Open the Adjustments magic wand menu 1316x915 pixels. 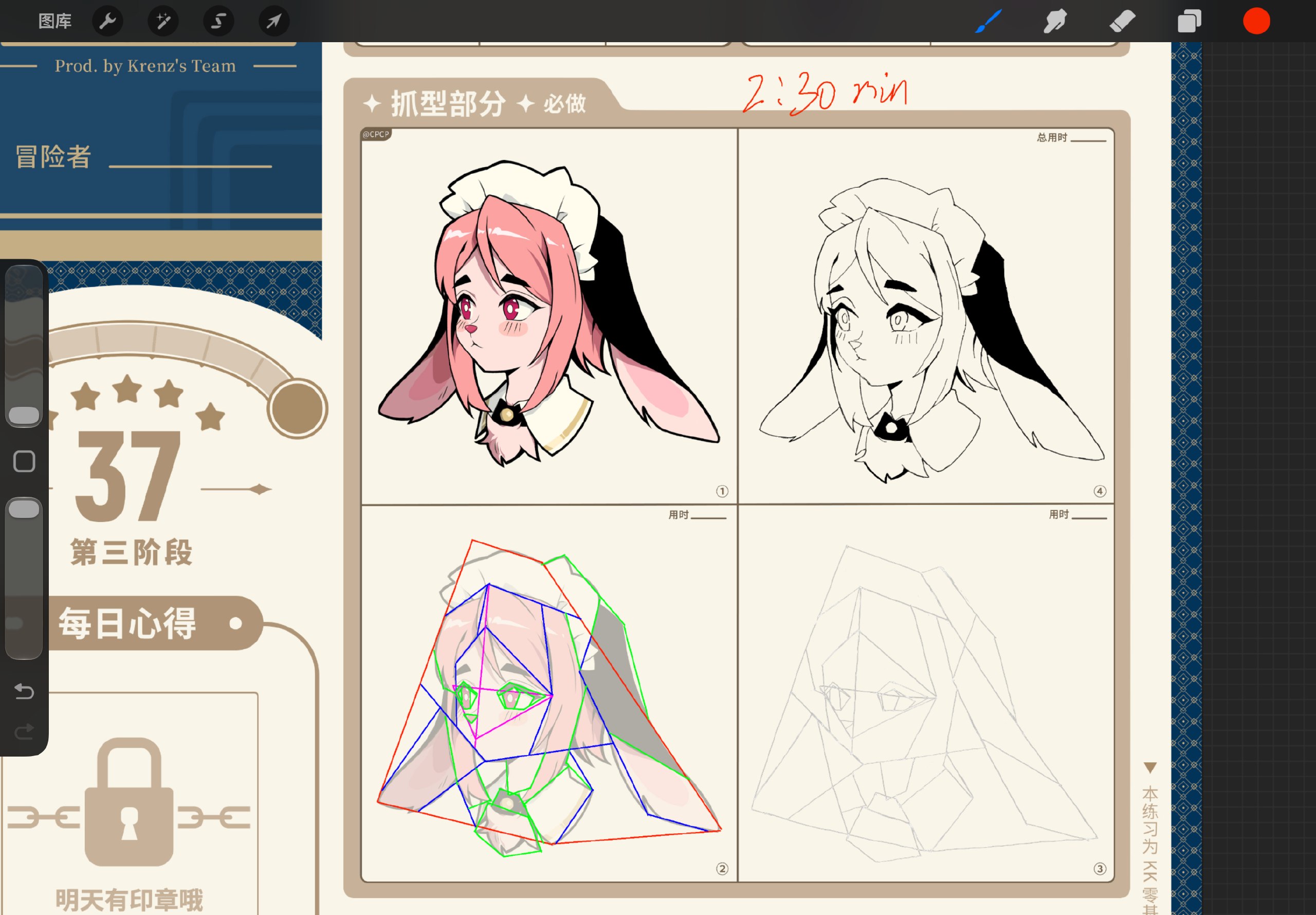(x=163, y=21)
